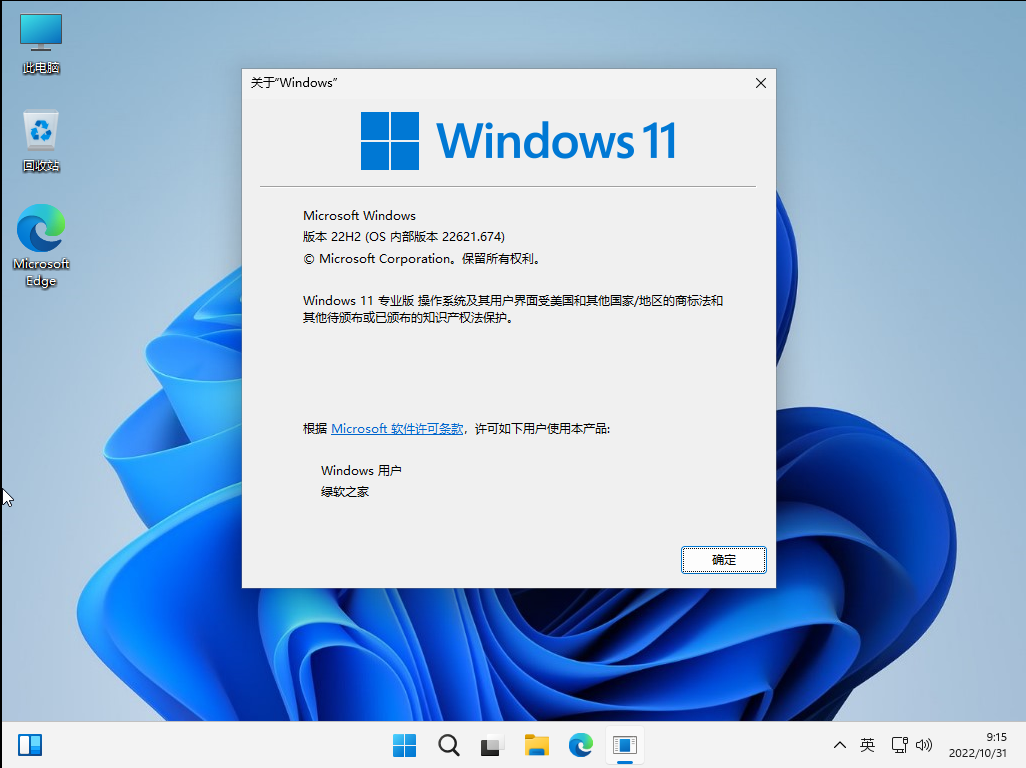Show hidden tray icons chevron

[x=840, y=745]
